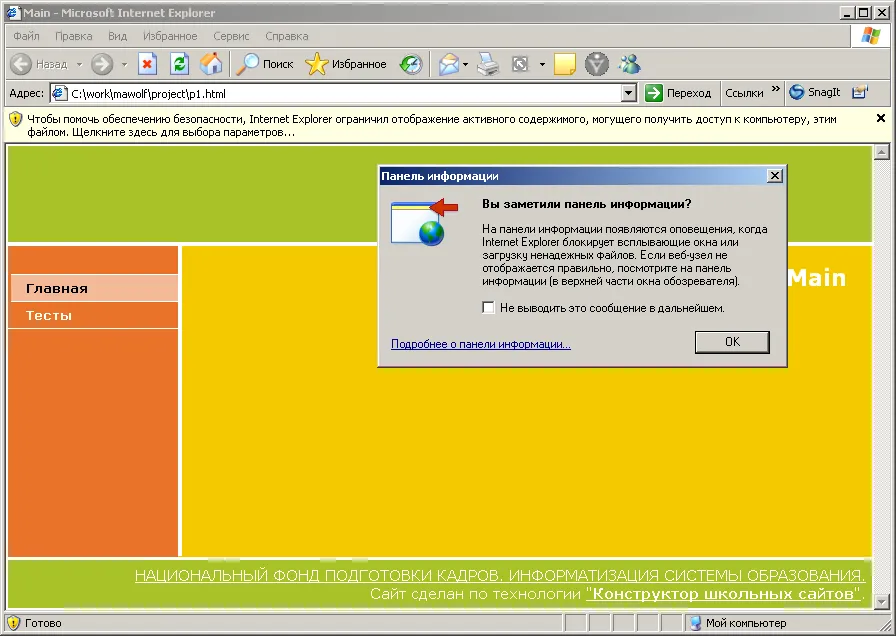Screen dimensions: 896x636
Task: Click the shield icon in information bar
Action: (x=15, y=119)
